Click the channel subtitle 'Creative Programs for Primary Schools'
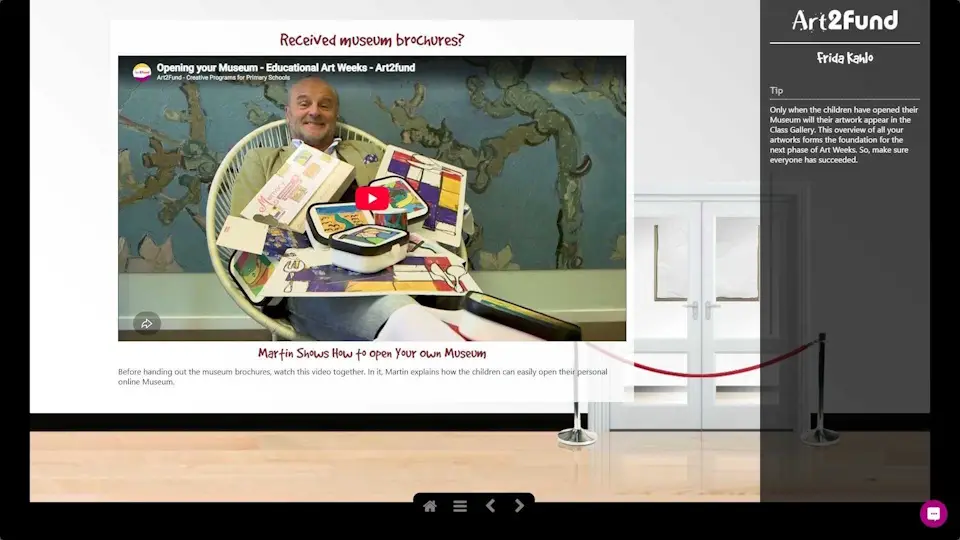This screenshot has width=960, height=540. pyautogui.click(x=239, y=78)
